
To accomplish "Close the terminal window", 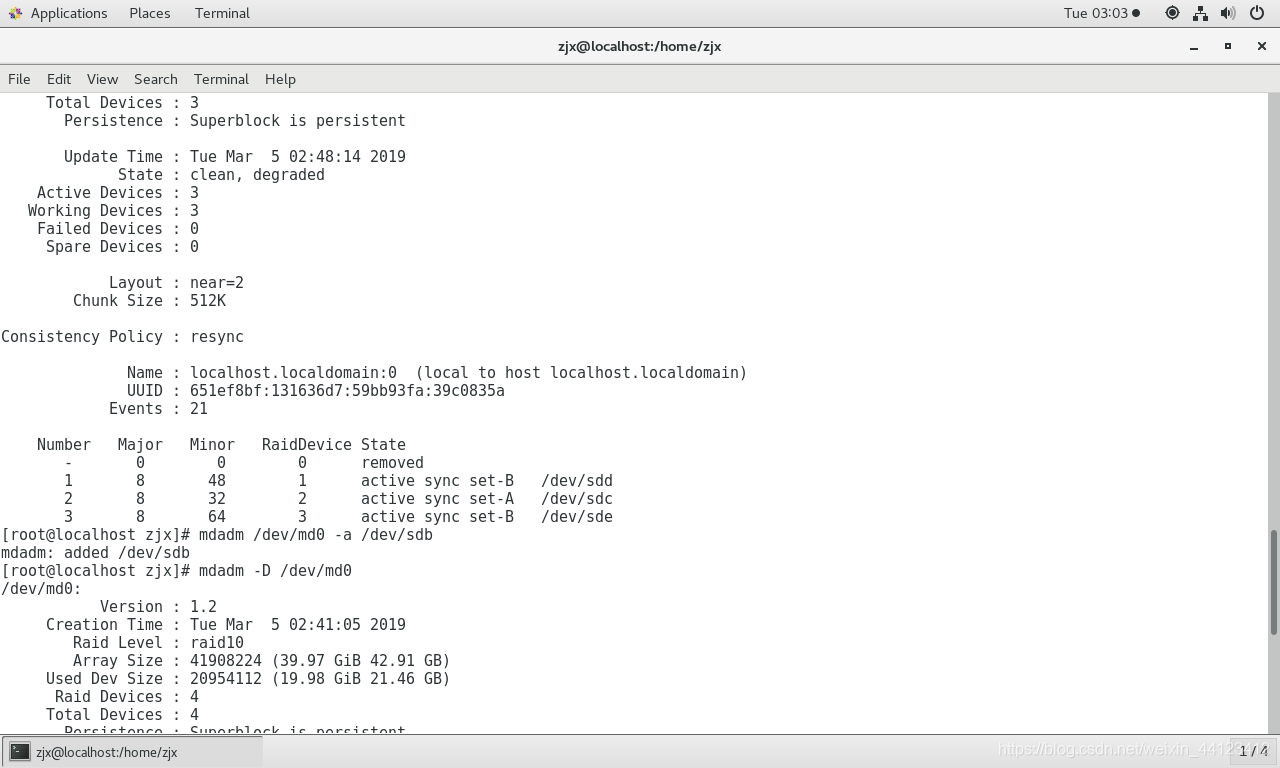I will click(1261, 46).
